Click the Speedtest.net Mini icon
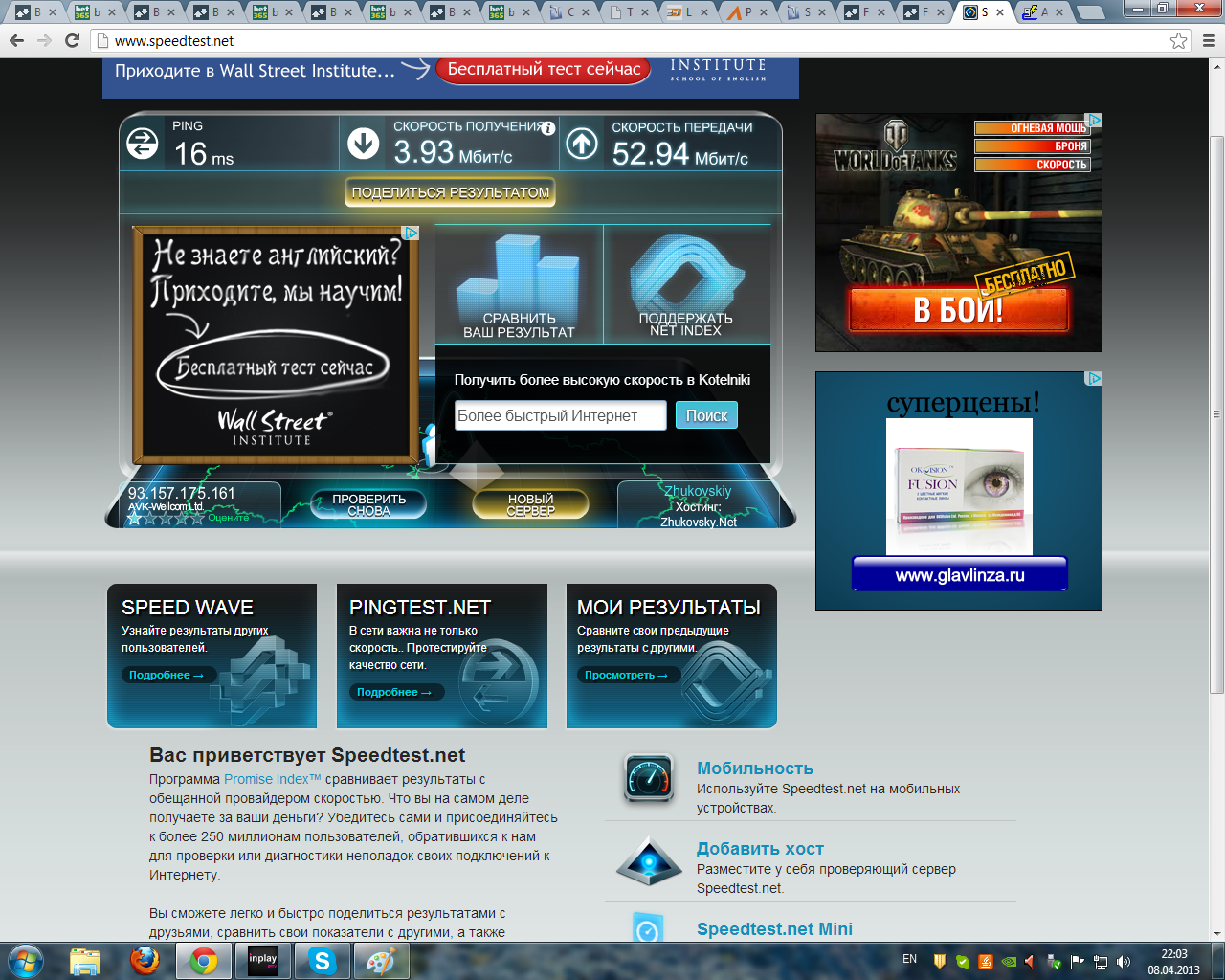 (648, 927)
